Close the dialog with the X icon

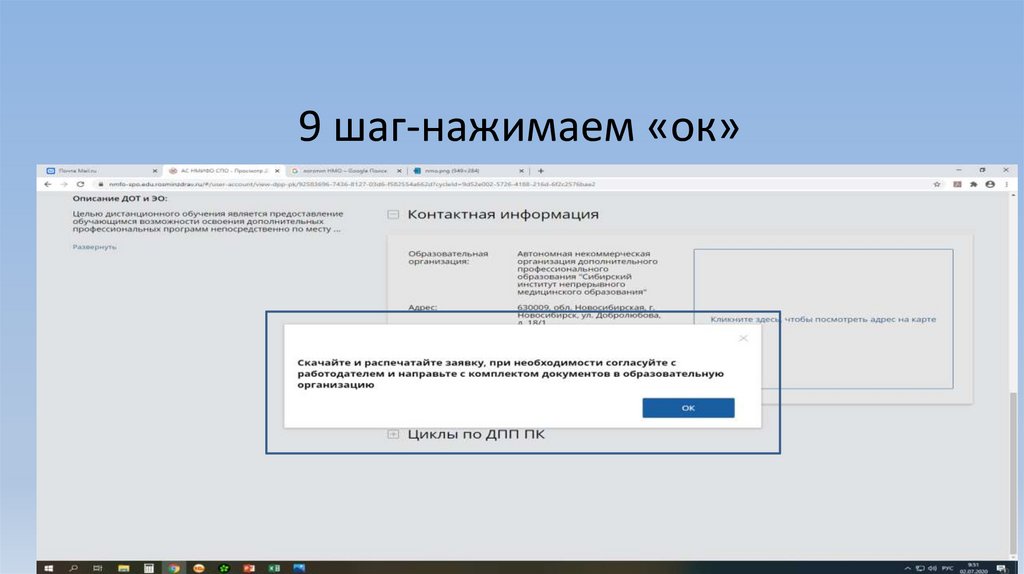coord(743,338)
